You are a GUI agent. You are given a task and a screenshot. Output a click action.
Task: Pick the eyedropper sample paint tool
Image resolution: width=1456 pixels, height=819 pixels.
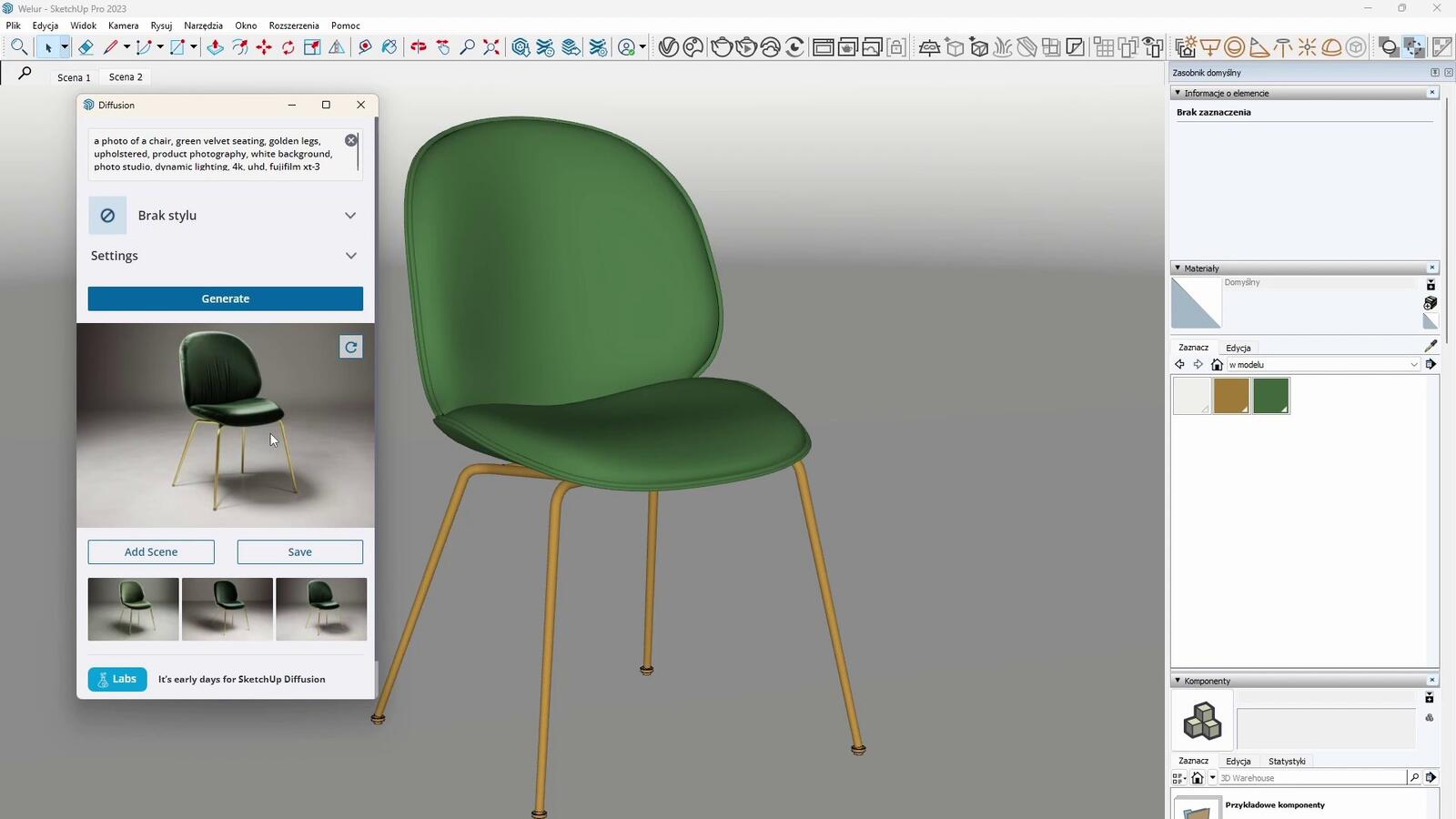(1431, 346)
